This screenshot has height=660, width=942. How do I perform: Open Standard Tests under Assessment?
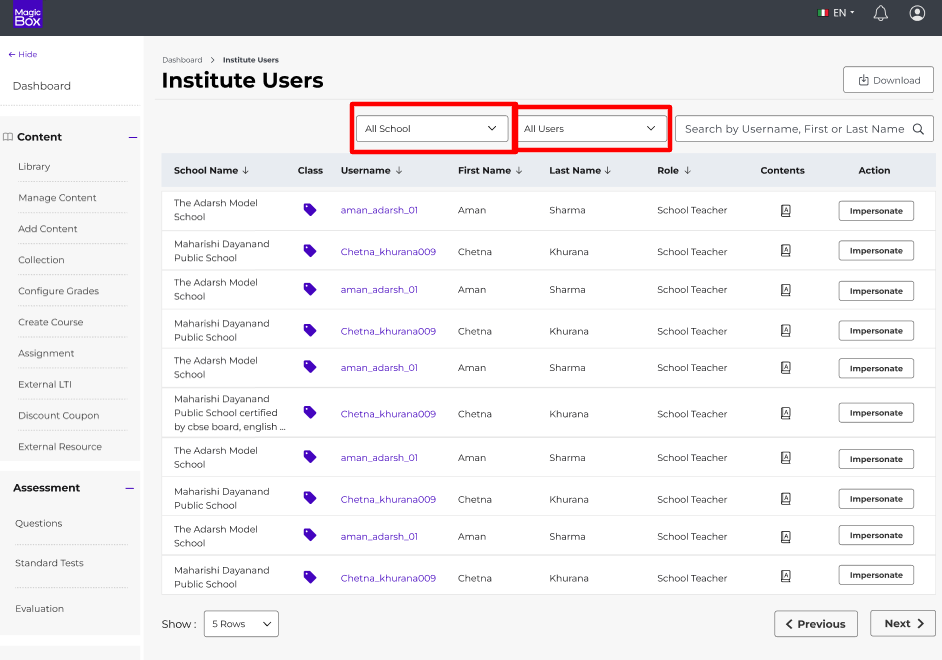coord(49,563)
